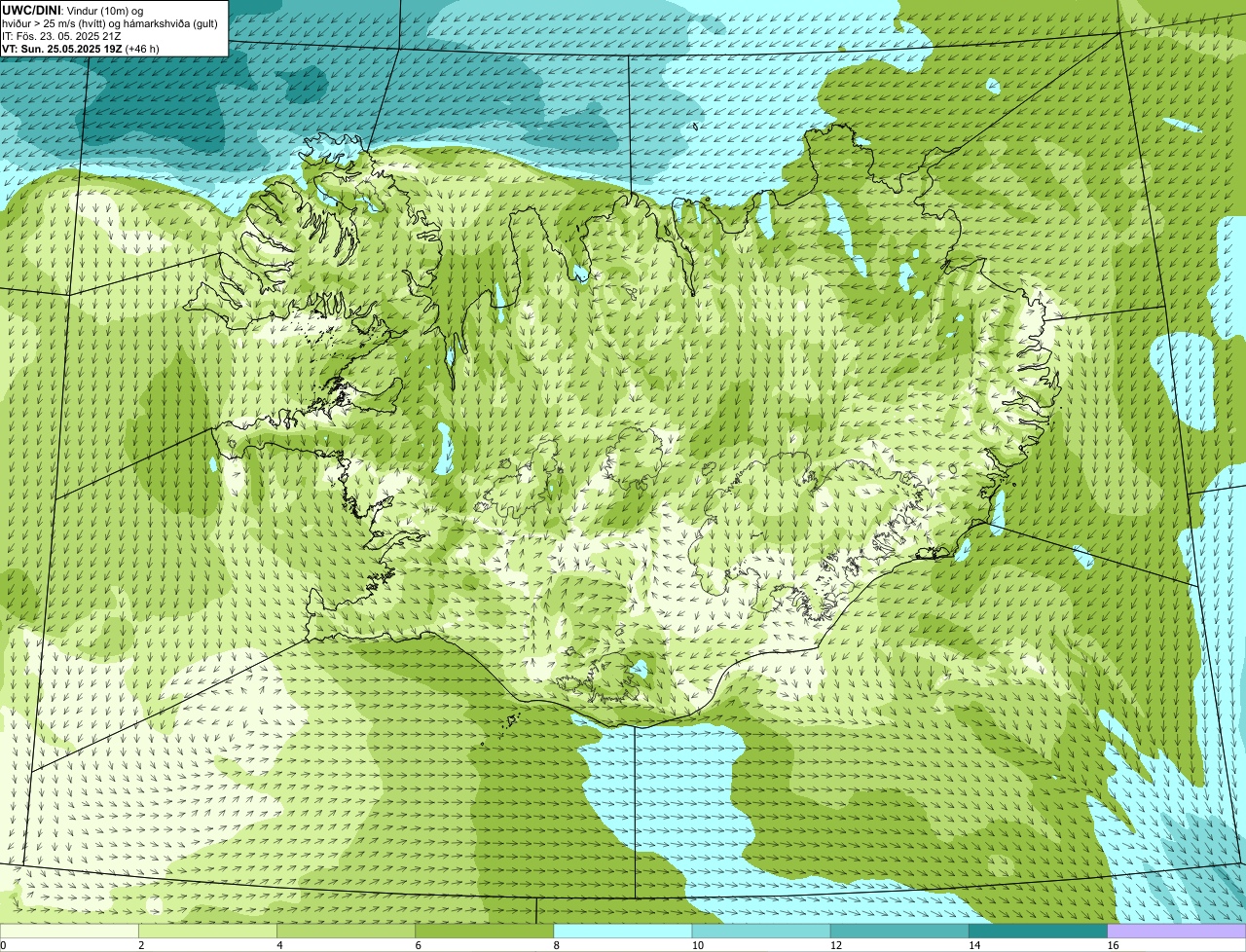The height and width of the screenshot is (952, 1246).
Task: Click the 0–2 m/s palest legend swatch
Action: point(69,931)
